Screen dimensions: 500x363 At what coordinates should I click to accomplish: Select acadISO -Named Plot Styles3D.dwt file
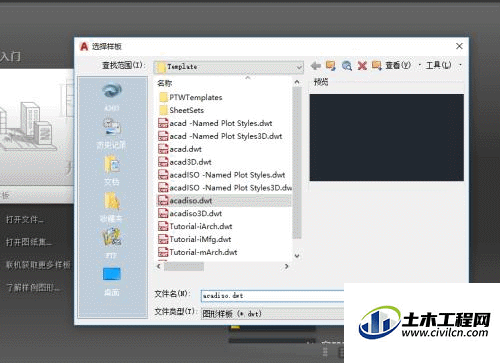coord(225,188)
